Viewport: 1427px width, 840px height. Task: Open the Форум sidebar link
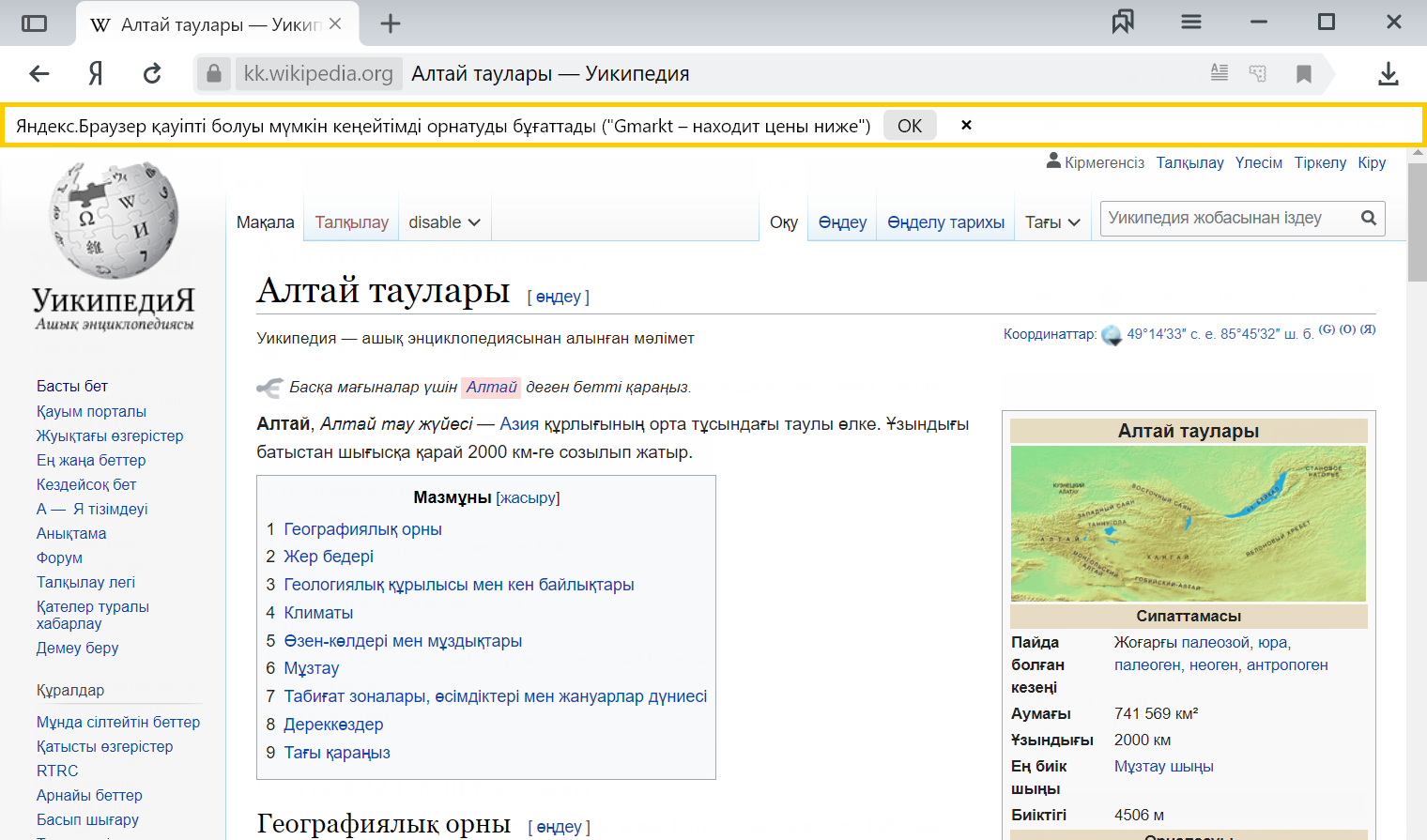click(x=59, y=557)
